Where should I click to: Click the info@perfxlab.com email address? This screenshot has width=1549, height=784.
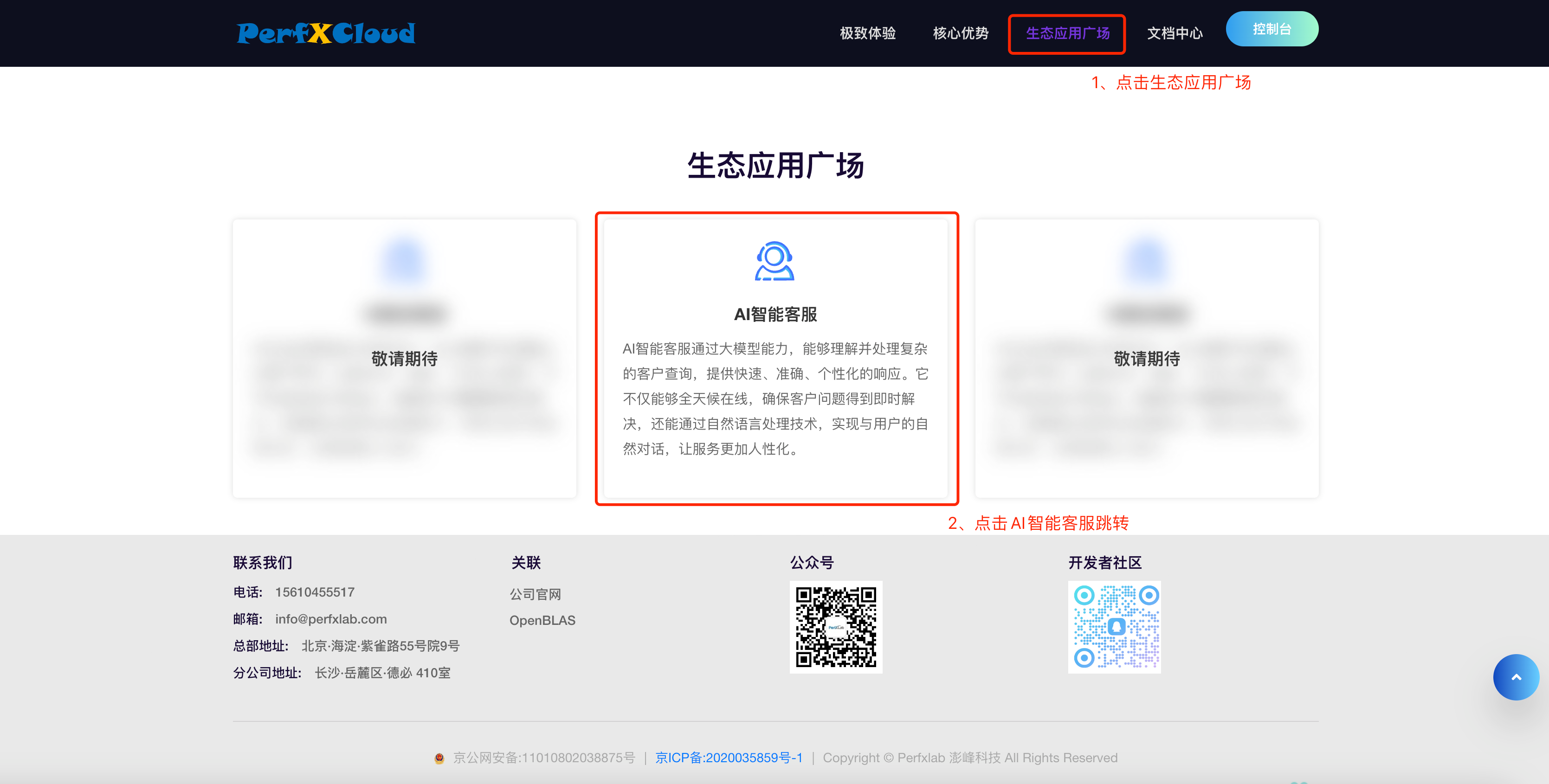coord(331,619)
